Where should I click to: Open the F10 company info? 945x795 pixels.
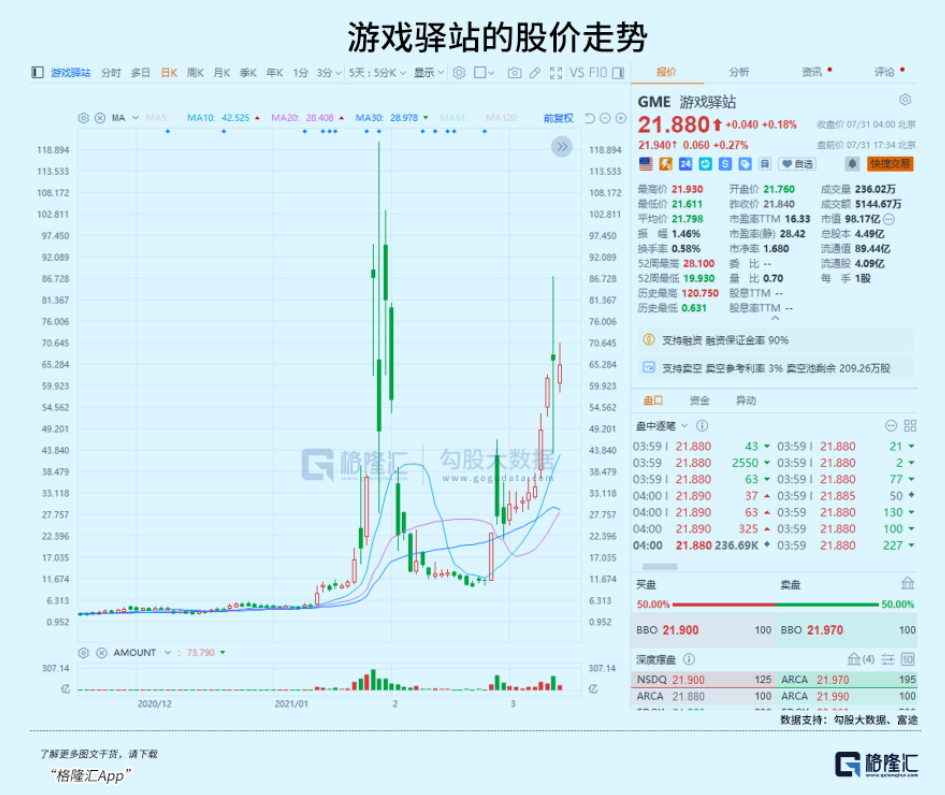598,73
